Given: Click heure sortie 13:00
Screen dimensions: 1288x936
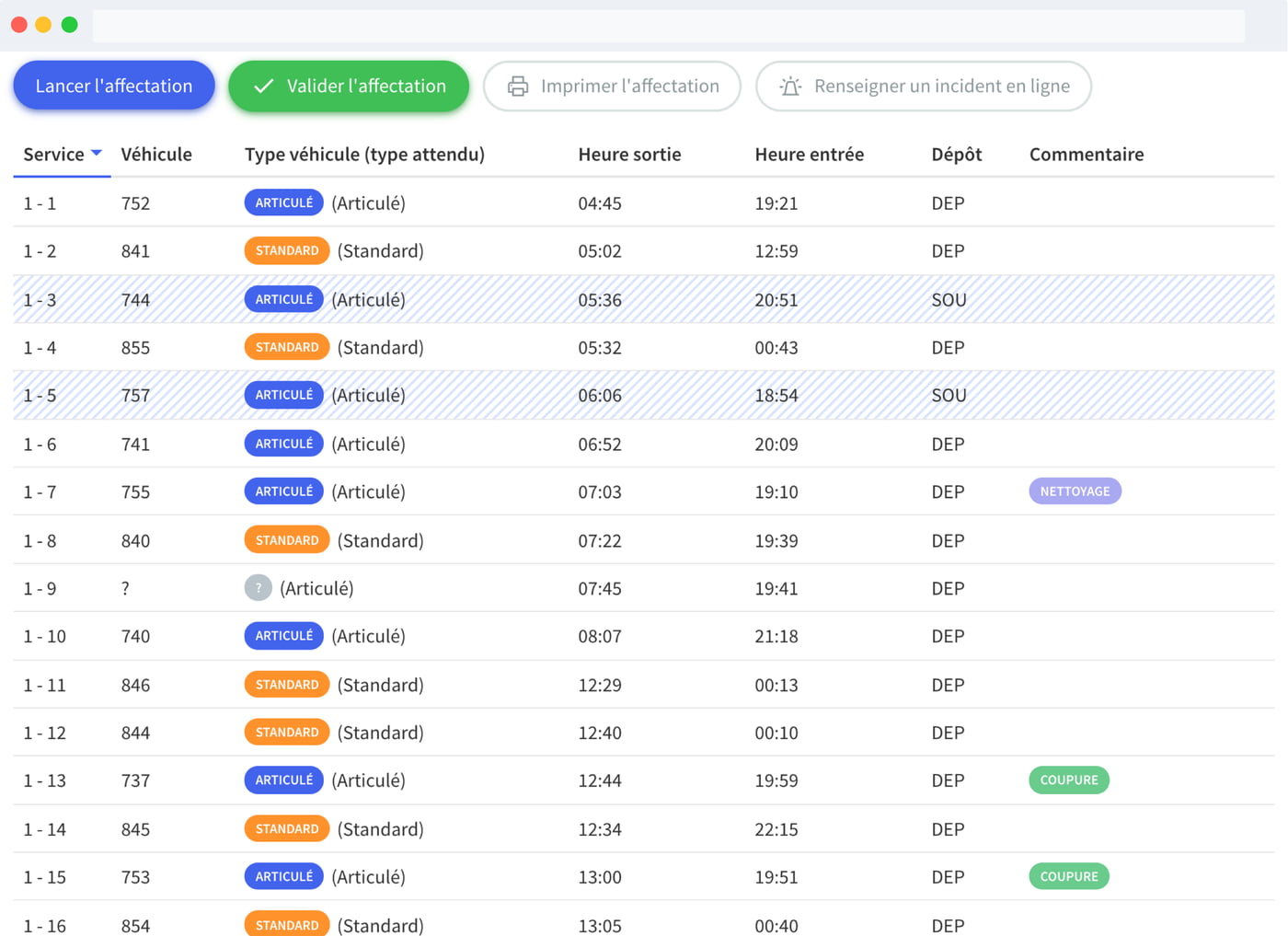Looking at the screenshot, I should coord(600,877).
